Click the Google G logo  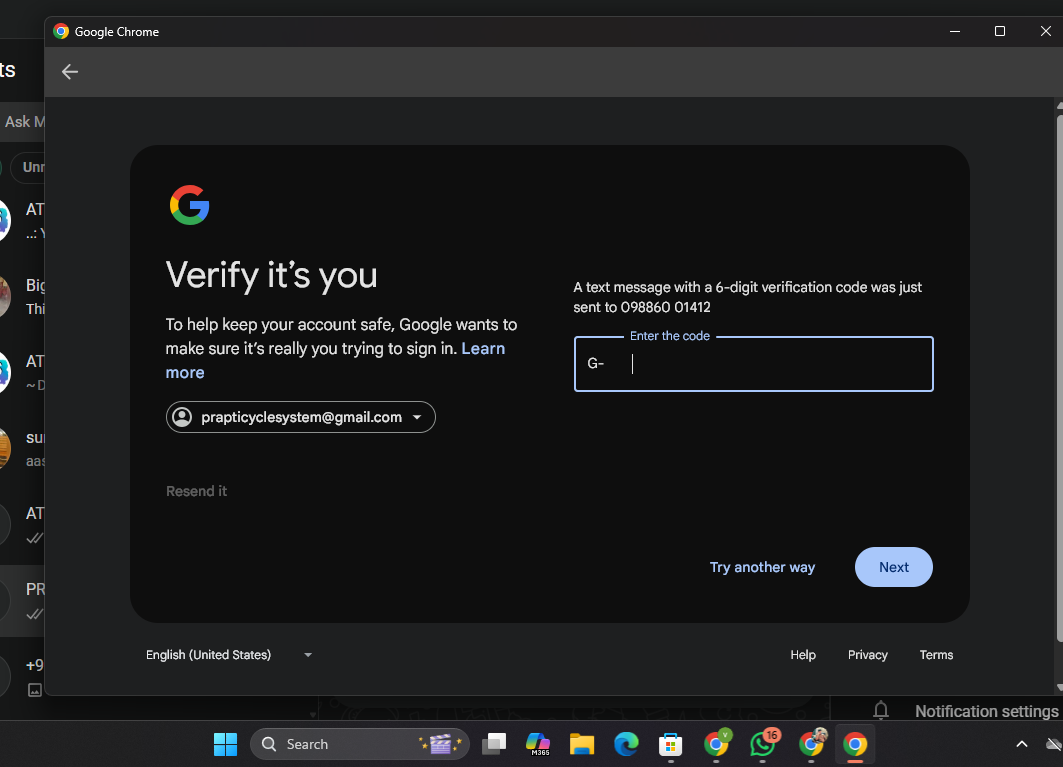coord(189,205)
